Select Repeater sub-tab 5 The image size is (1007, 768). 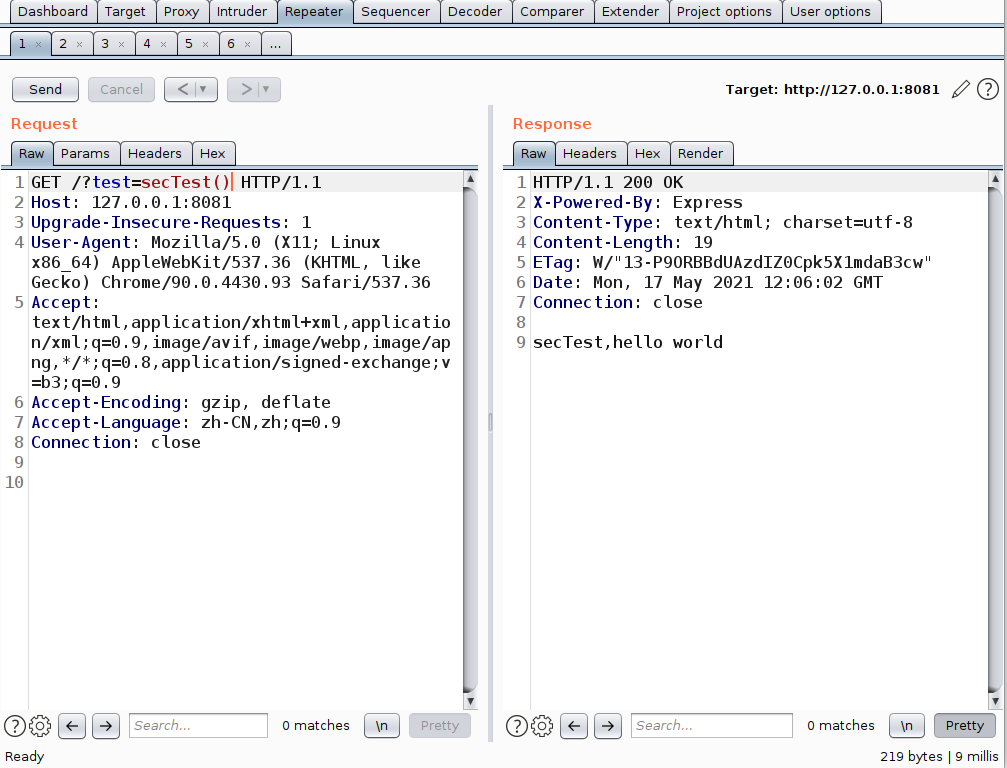189,44
